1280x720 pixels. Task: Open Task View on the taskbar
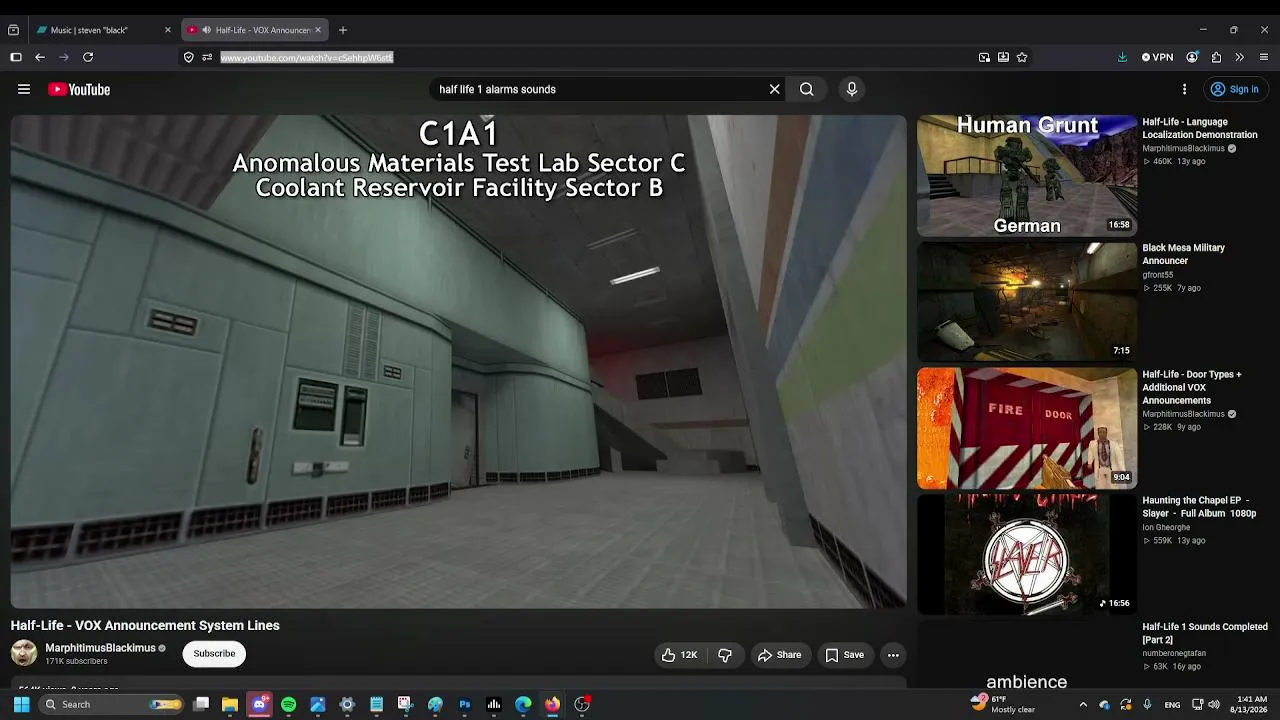201,704
